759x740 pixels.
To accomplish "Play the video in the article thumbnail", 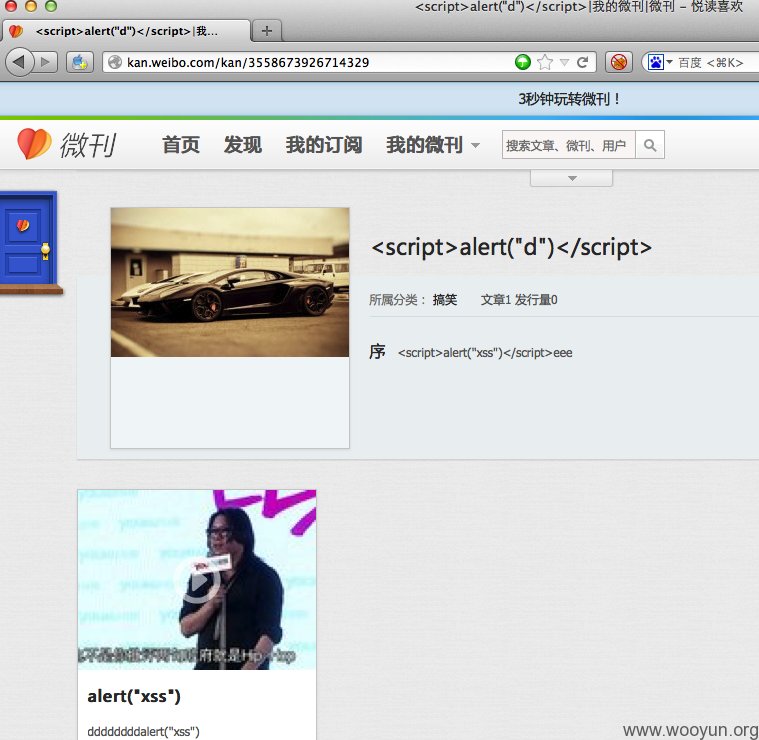I will (197, 580).
